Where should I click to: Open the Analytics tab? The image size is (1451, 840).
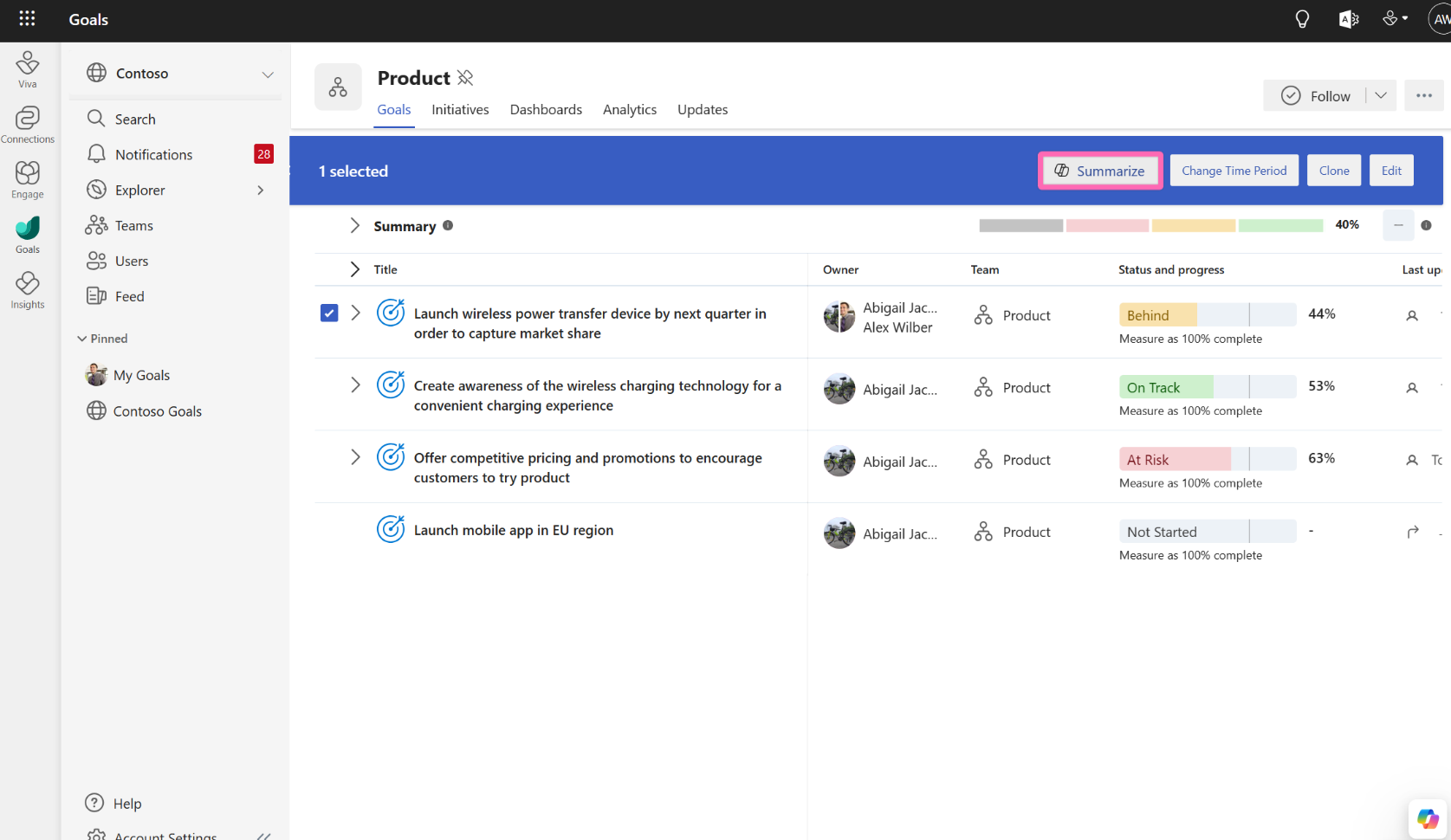point(629,109)
